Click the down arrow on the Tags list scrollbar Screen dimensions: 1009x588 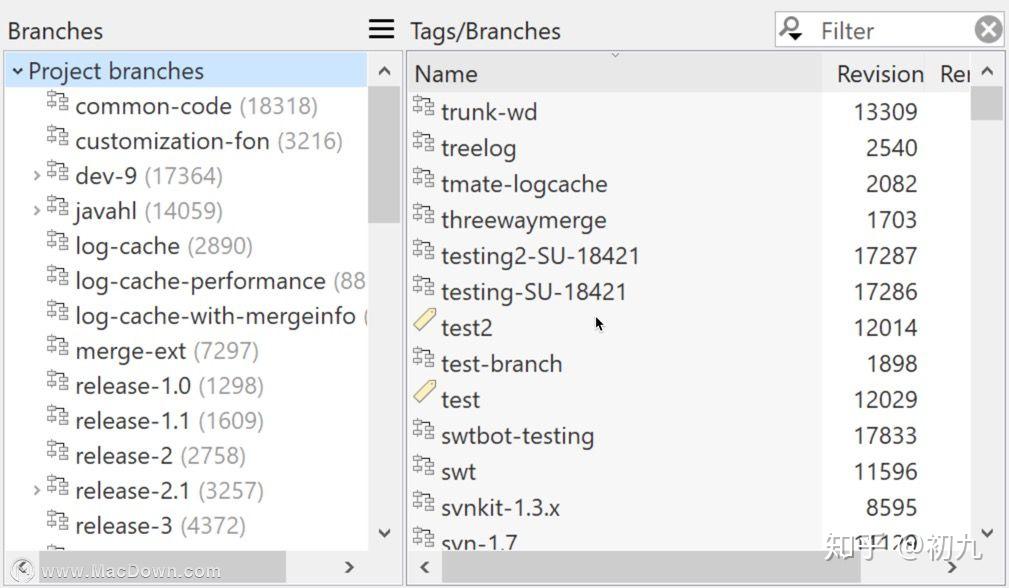(987, 532)
